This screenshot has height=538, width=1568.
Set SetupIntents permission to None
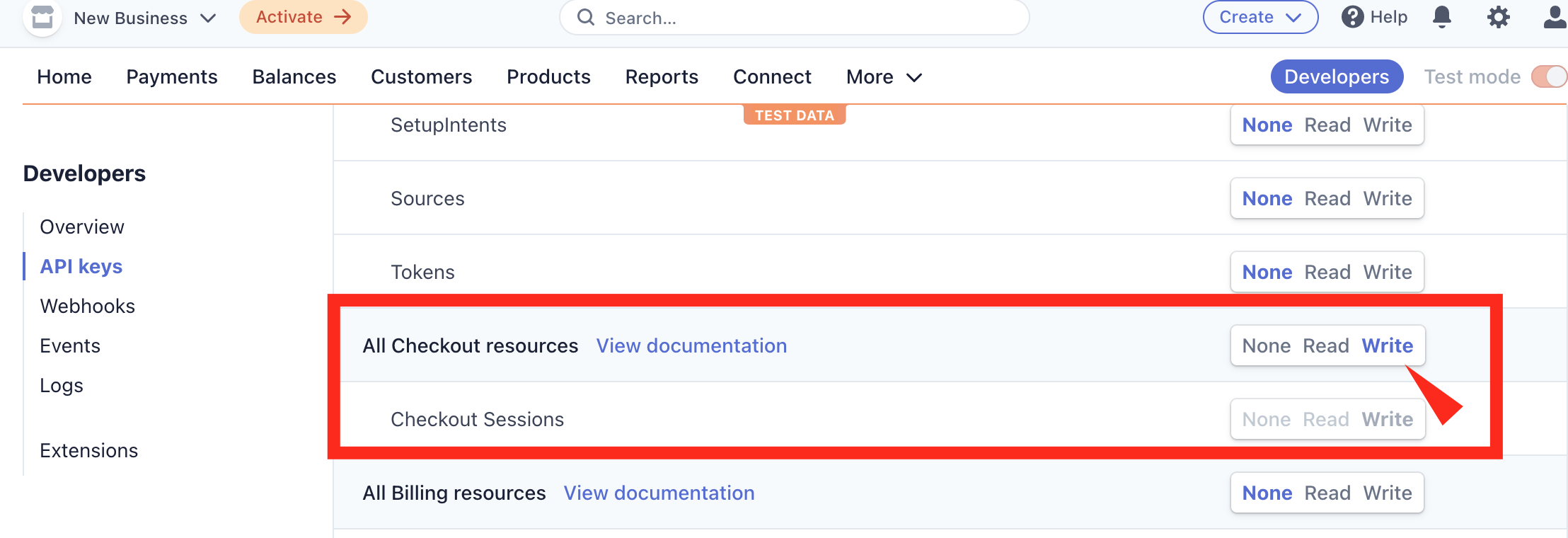[x=1267, y=125]
